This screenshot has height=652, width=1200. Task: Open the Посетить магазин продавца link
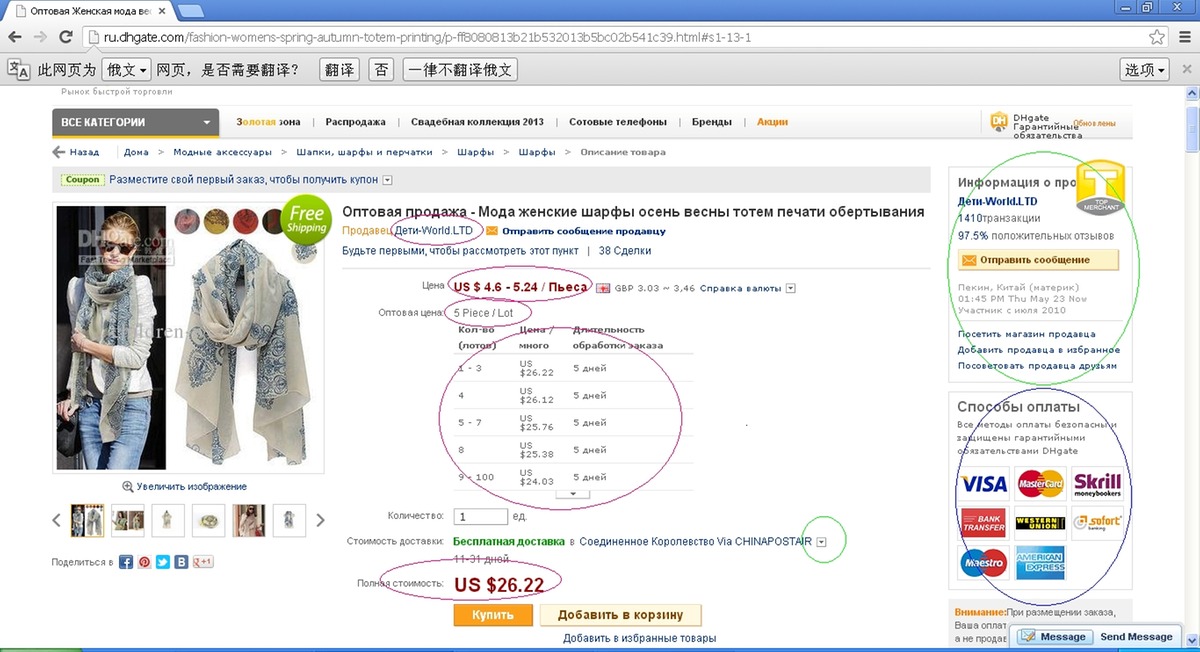click(1026, 334)
